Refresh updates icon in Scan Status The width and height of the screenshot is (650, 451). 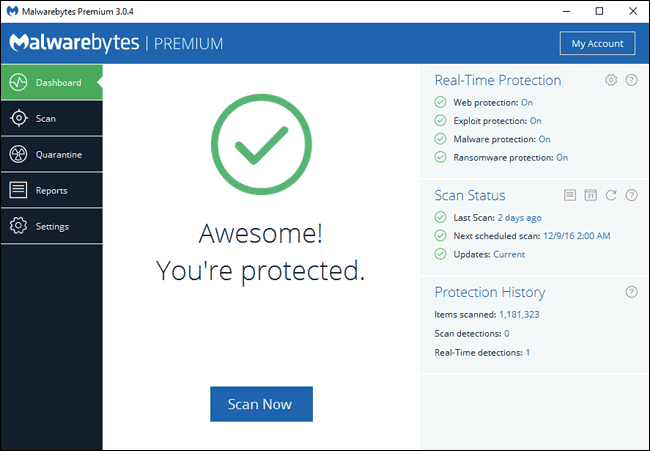tap(611, 195)
